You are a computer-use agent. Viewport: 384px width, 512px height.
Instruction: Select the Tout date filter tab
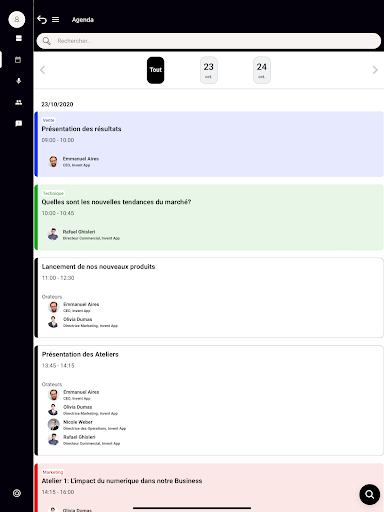pyautogui.click(x=155, y=70)
